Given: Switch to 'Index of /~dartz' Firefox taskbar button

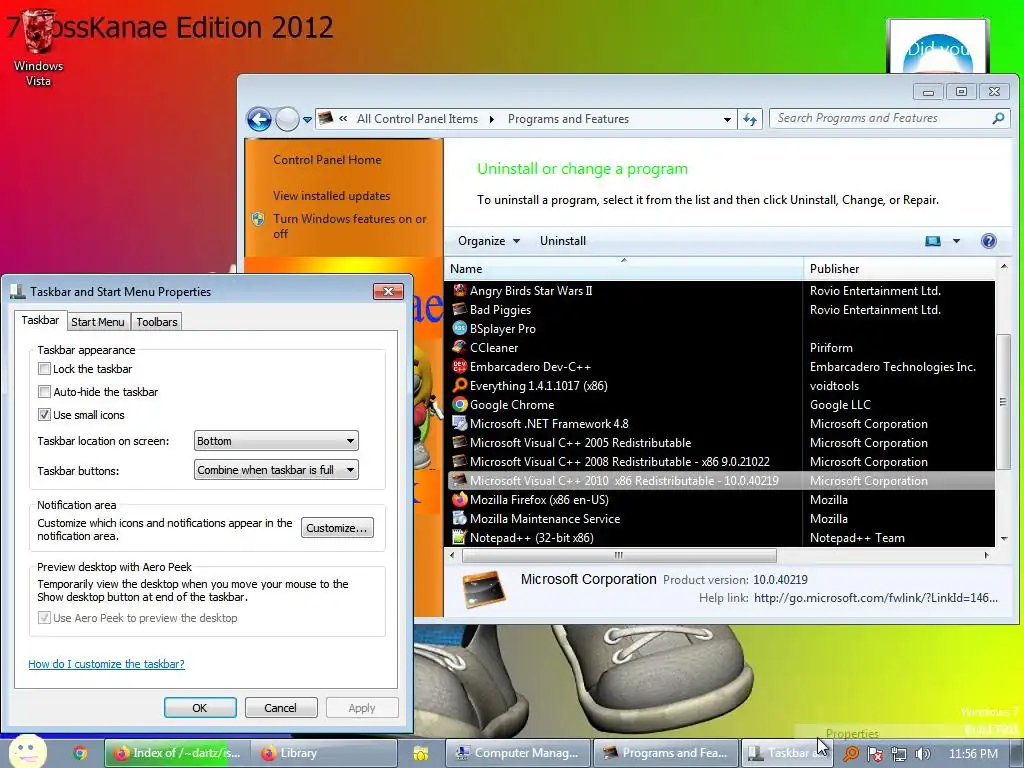Looking at the screenshot, I should 177,753.
